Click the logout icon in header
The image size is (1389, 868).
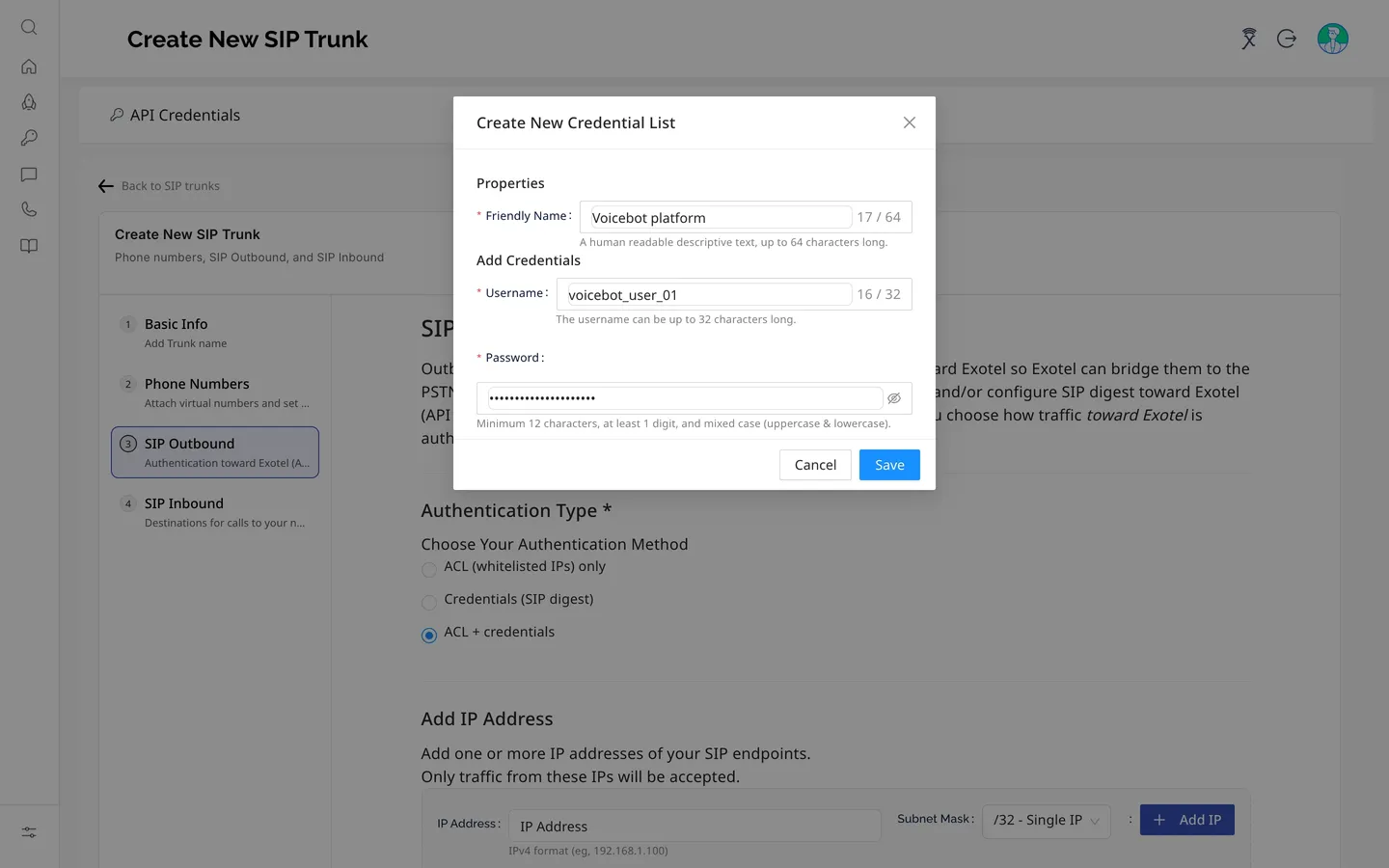pos(1287,39)
